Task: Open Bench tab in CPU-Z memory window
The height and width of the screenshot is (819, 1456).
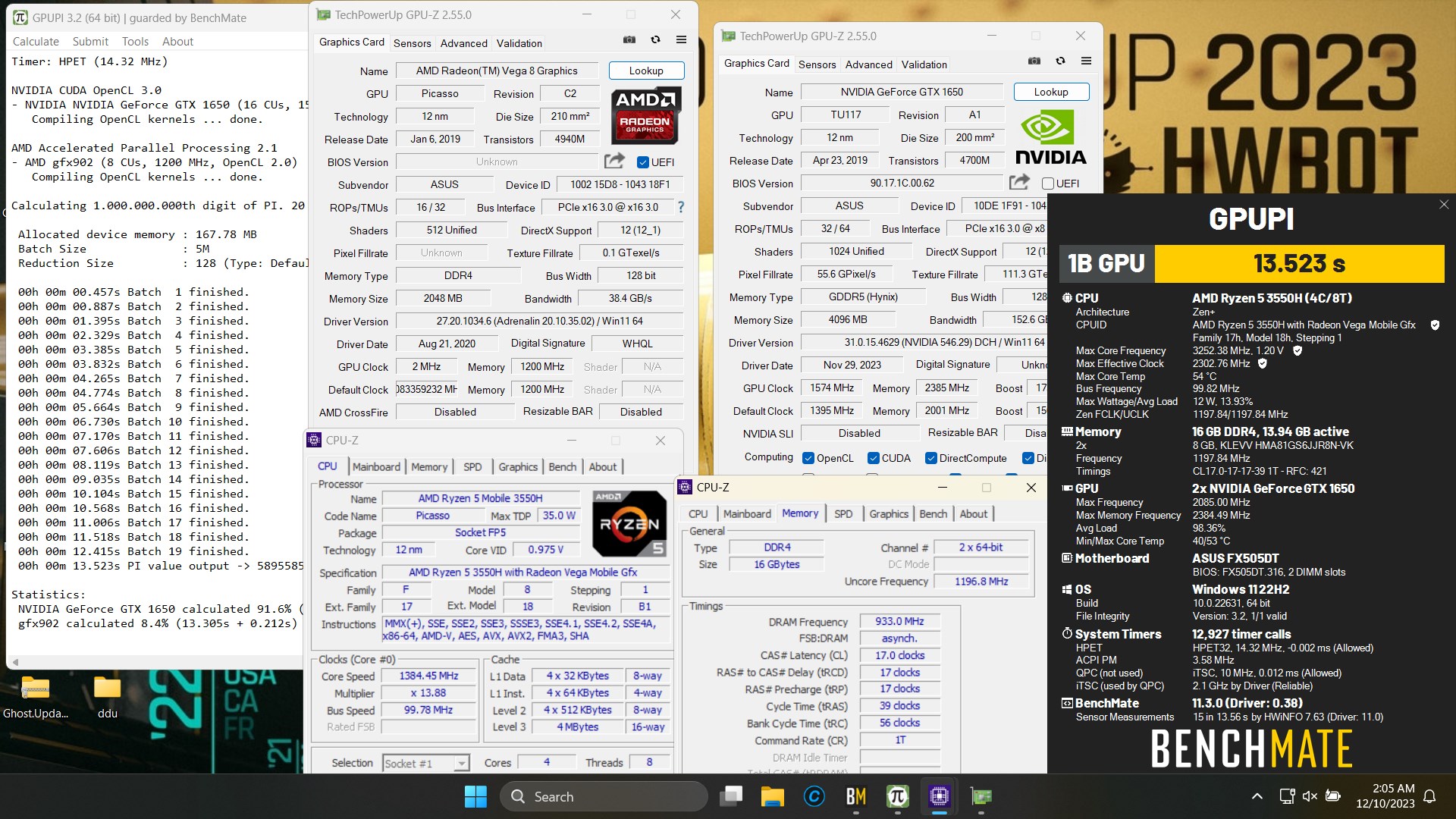Action: click(934, 514)
